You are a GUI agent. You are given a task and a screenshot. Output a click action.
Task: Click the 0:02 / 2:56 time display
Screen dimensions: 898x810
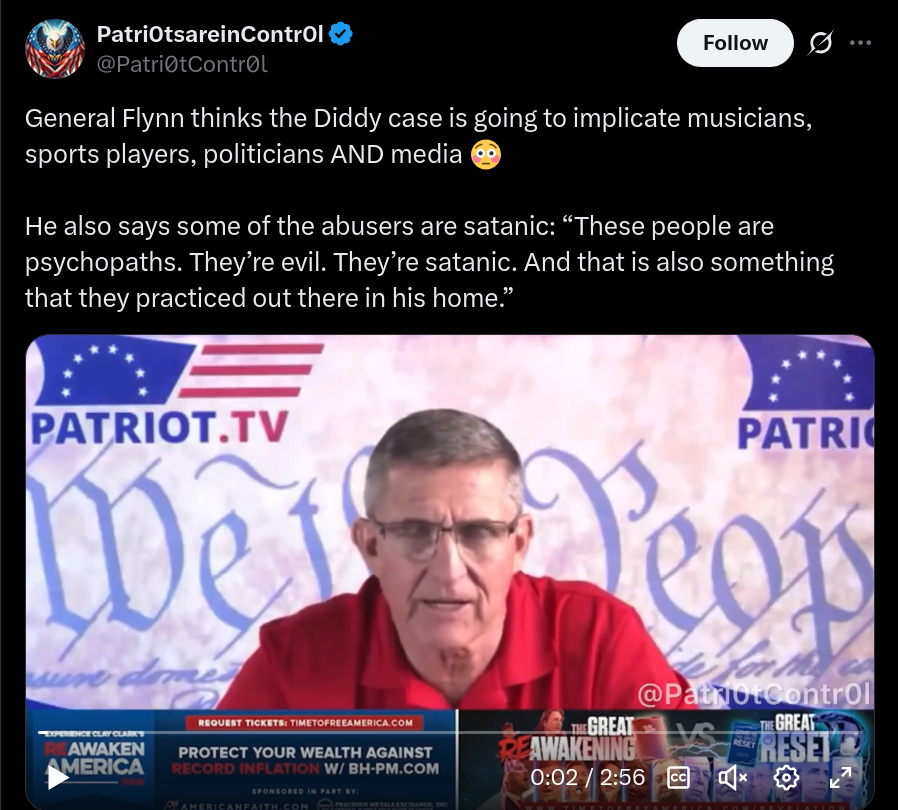point(588,777)
